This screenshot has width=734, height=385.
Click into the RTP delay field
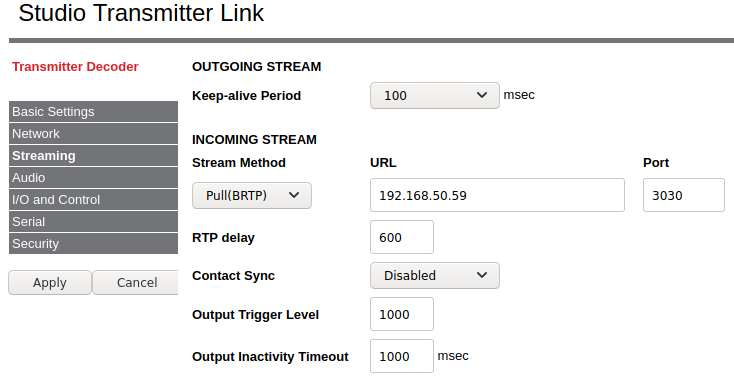coord(402,237)
